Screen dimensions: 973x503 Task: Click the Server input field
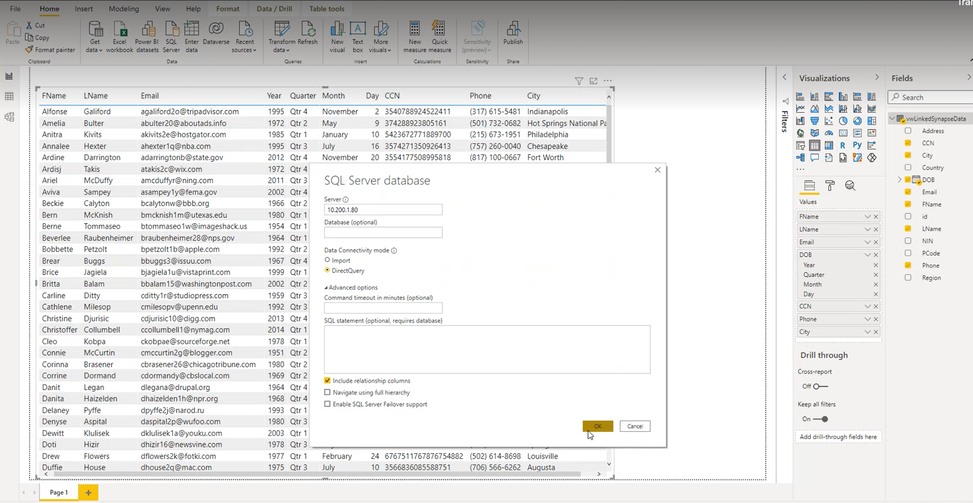(x=383, y=210)
